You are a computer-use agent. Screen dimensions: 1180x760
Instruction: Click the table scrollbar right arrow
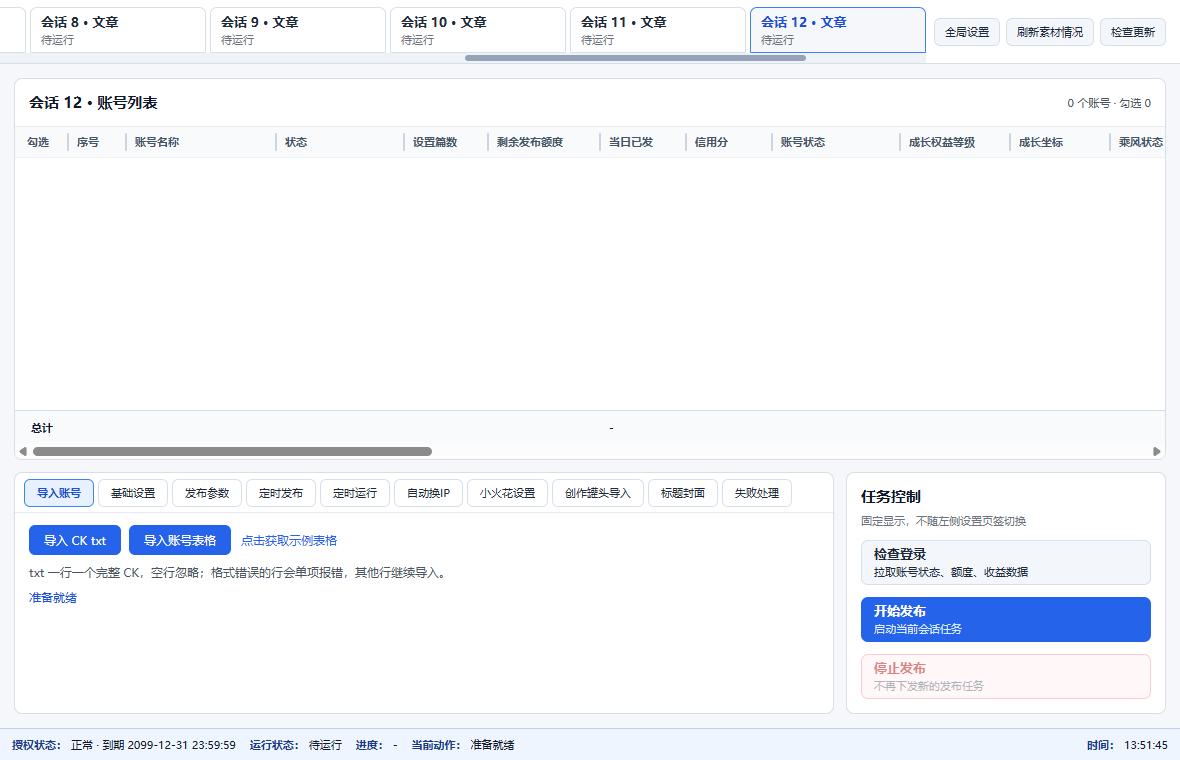(x=1157, y=451)
